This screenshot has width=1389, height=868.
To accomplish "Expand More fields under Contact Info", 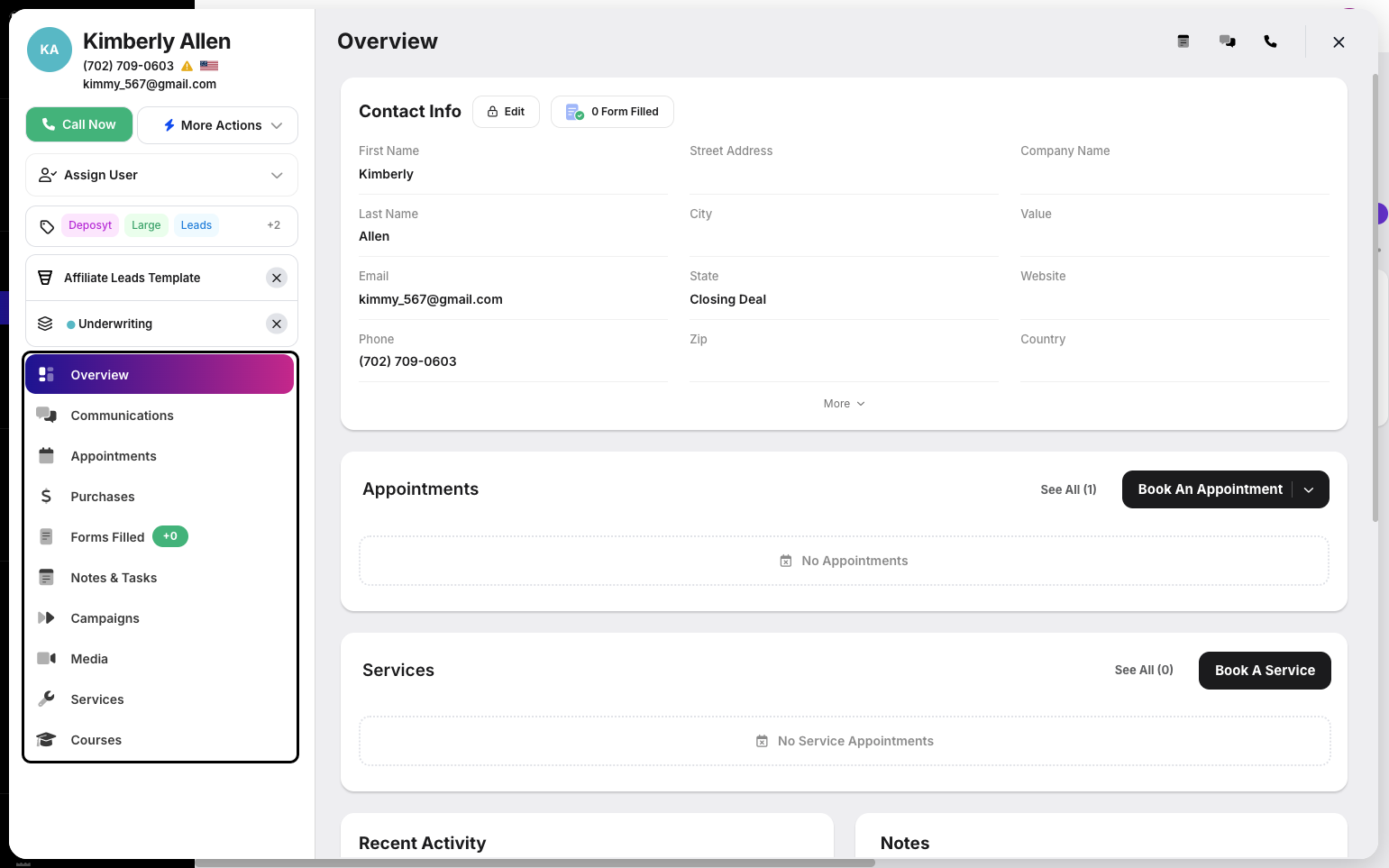I will coord(844,404).
